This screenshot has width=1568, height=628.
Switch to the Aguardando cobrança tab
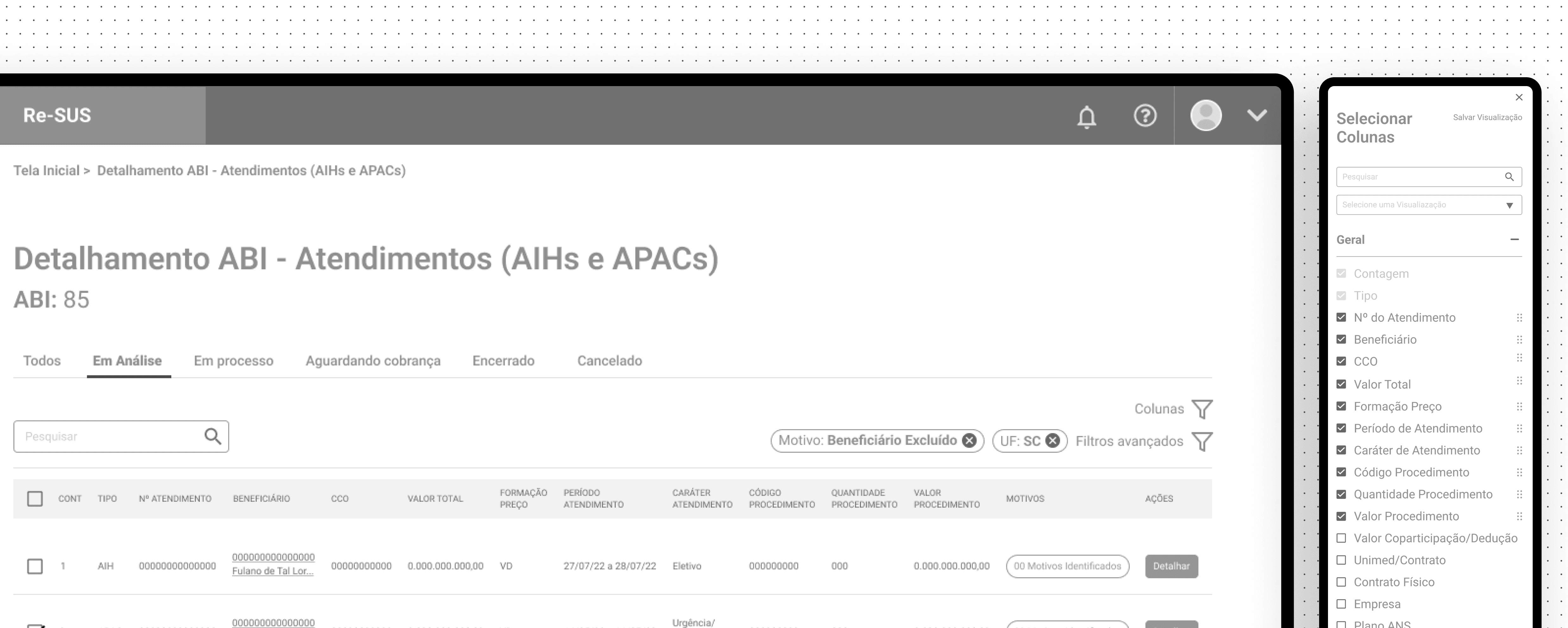tap(372, 361)
